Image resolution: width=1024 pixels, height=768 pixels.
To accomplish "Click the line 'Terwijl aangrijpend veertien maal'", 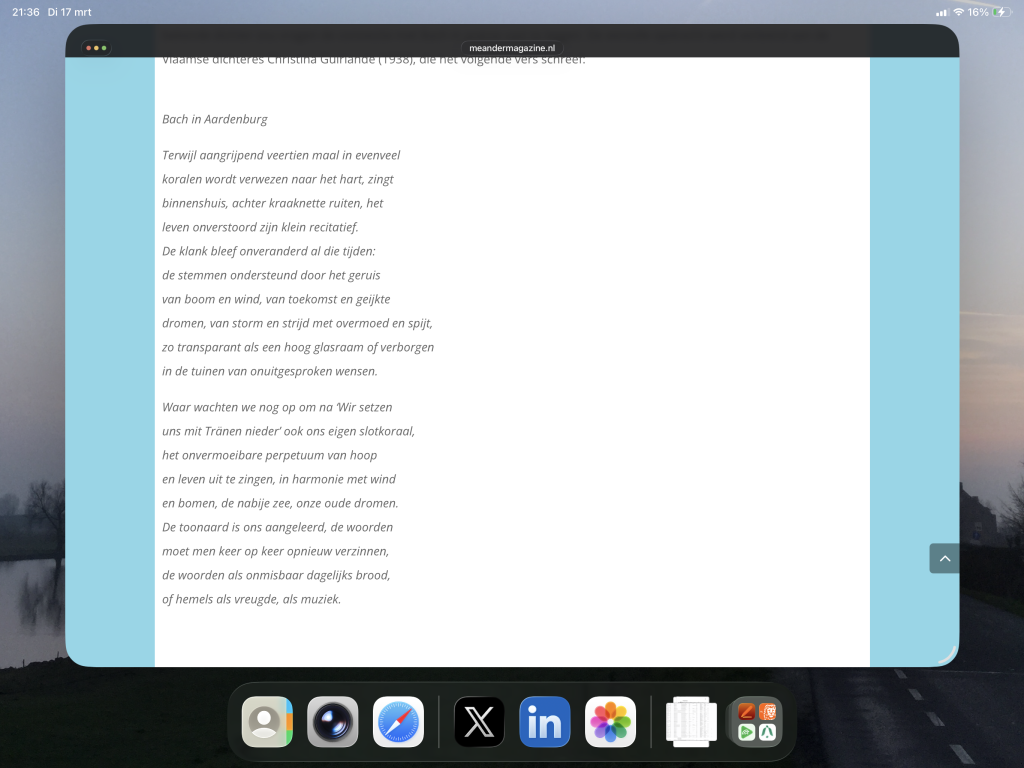I will click(281, 155).
